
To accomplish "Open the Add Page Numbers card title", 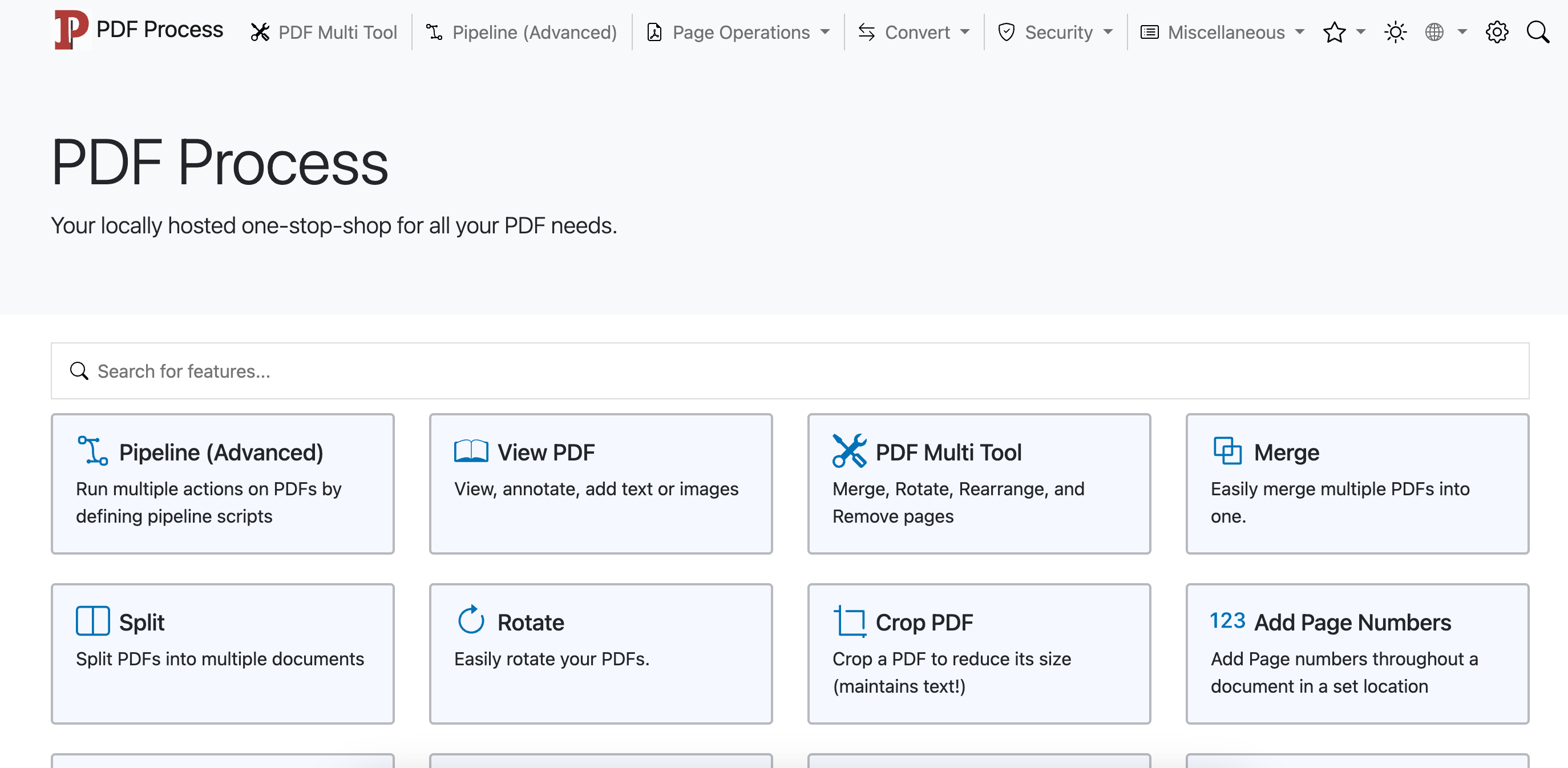I will (x=1352, y=622).
